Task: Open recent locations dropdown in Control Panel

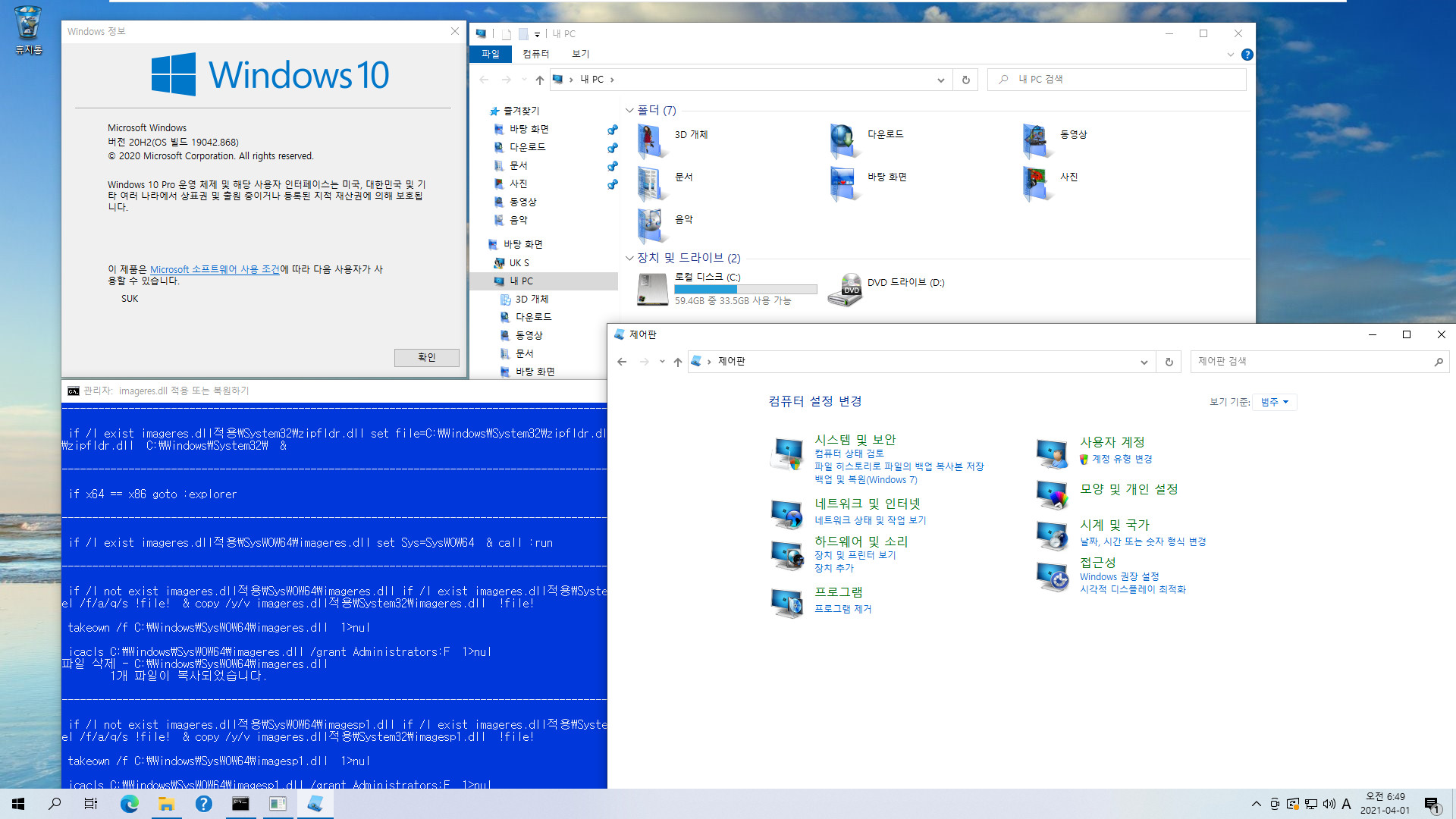Action: (x=662, y=362)
